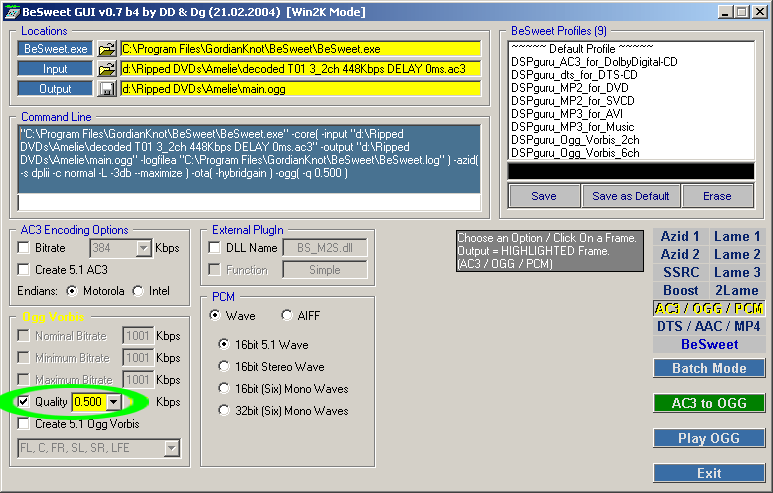
Task: Open the FL, C, FR channel order dropdown
Action: pos(171,448)
